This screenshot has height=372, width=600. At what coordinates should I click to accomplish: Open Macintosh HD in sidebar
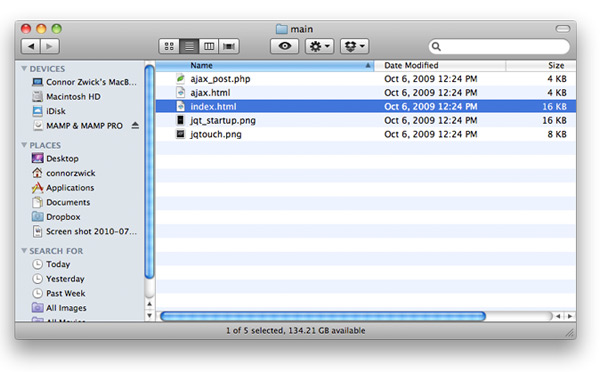tap(67, 97)
